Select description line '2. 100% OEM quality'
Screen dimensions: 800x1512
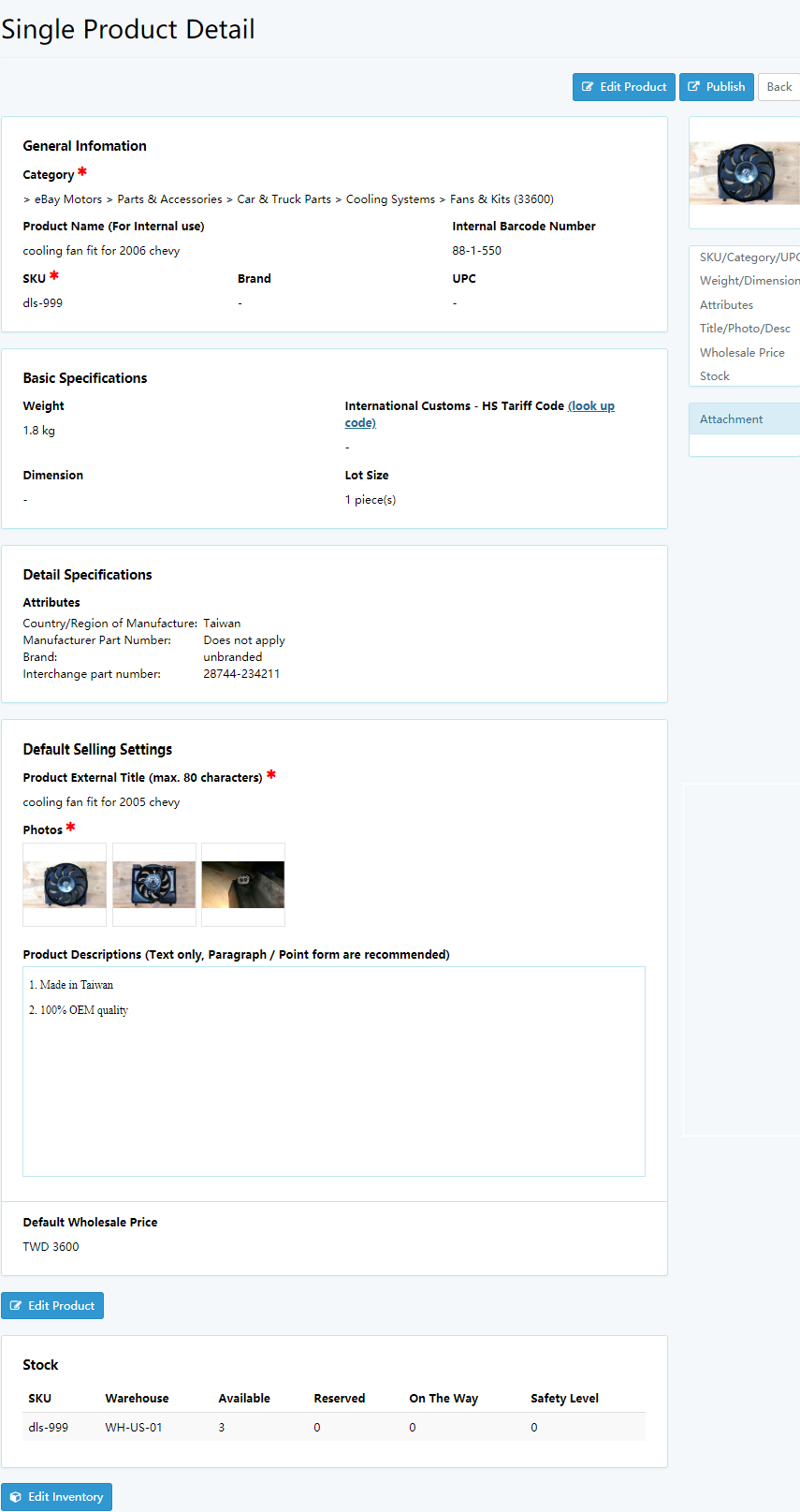tap(79, 1009)
